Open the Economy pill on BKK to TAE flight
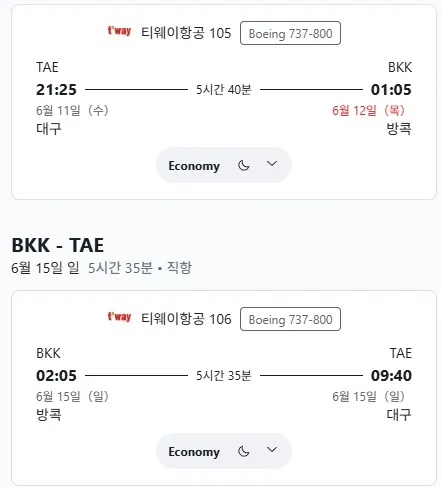Viewport: 441px width, 487px height. click(224, 451)
